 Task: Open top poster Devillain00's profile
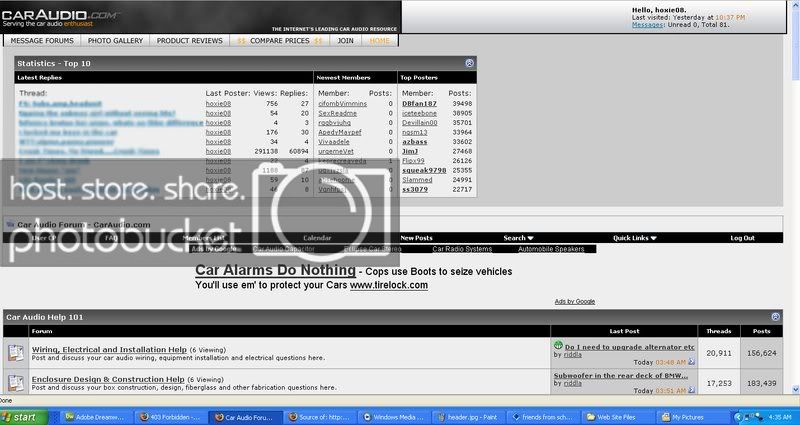click(x=419, y=122)
